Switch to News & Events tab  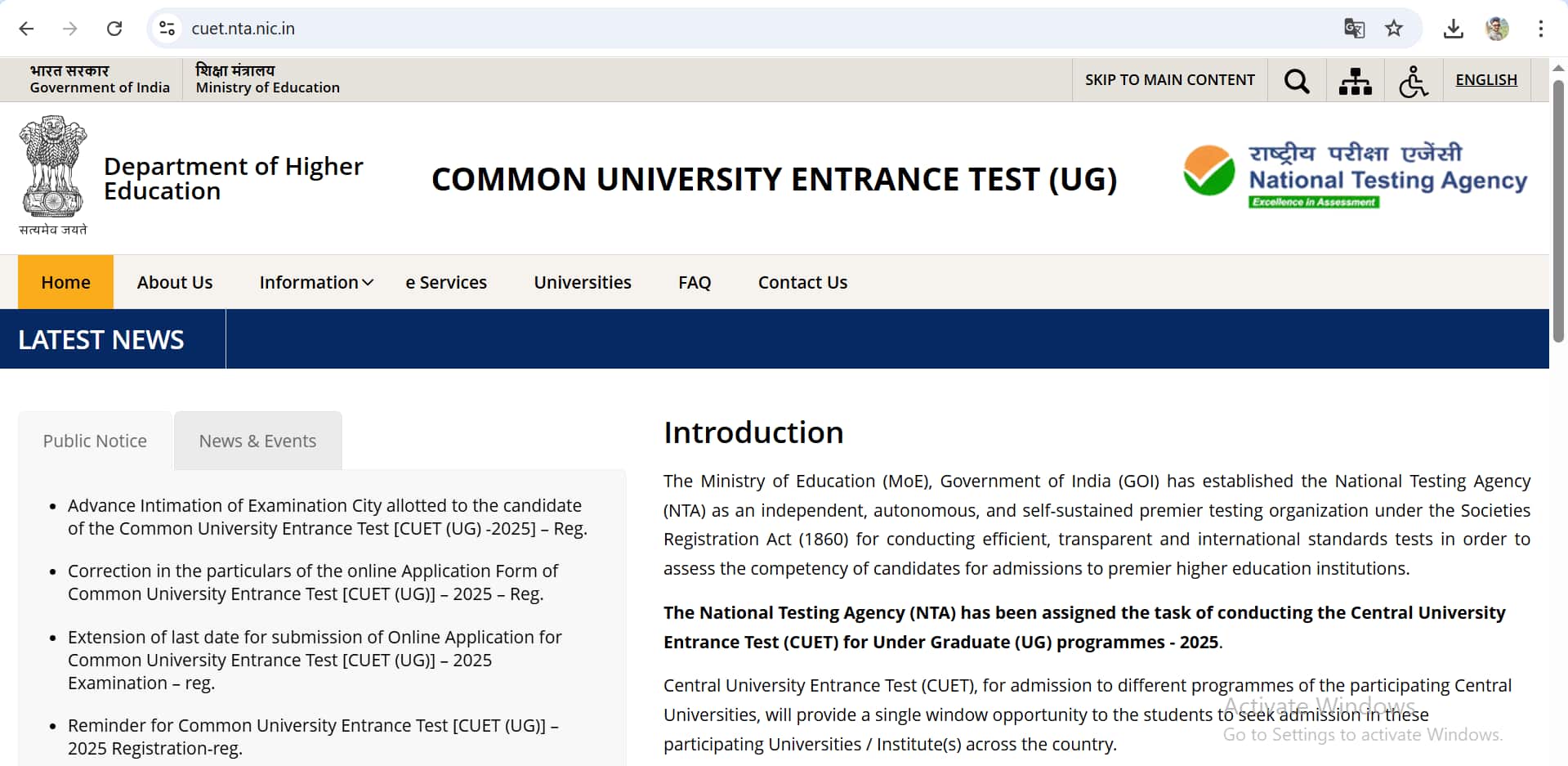click(x=257, y=441)
